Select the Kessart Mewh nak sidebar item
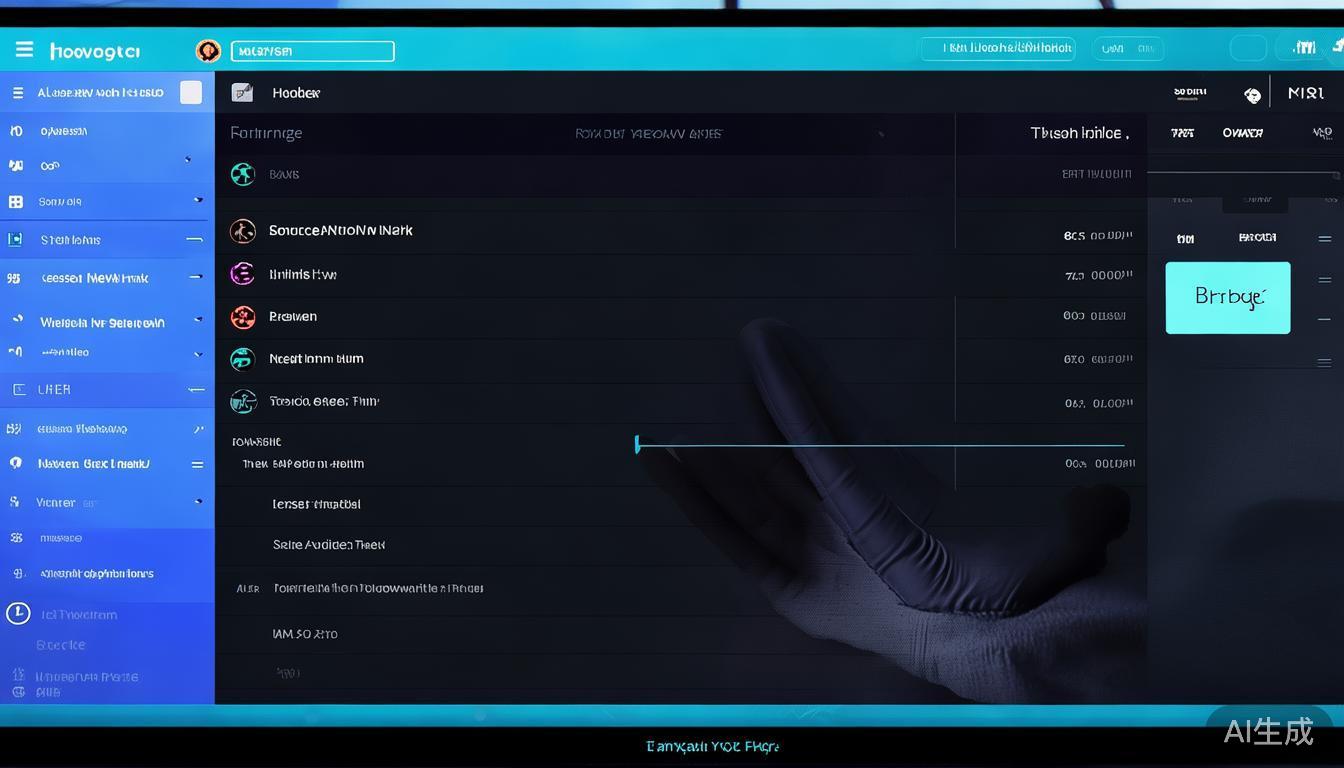 (x=95, y=278)
